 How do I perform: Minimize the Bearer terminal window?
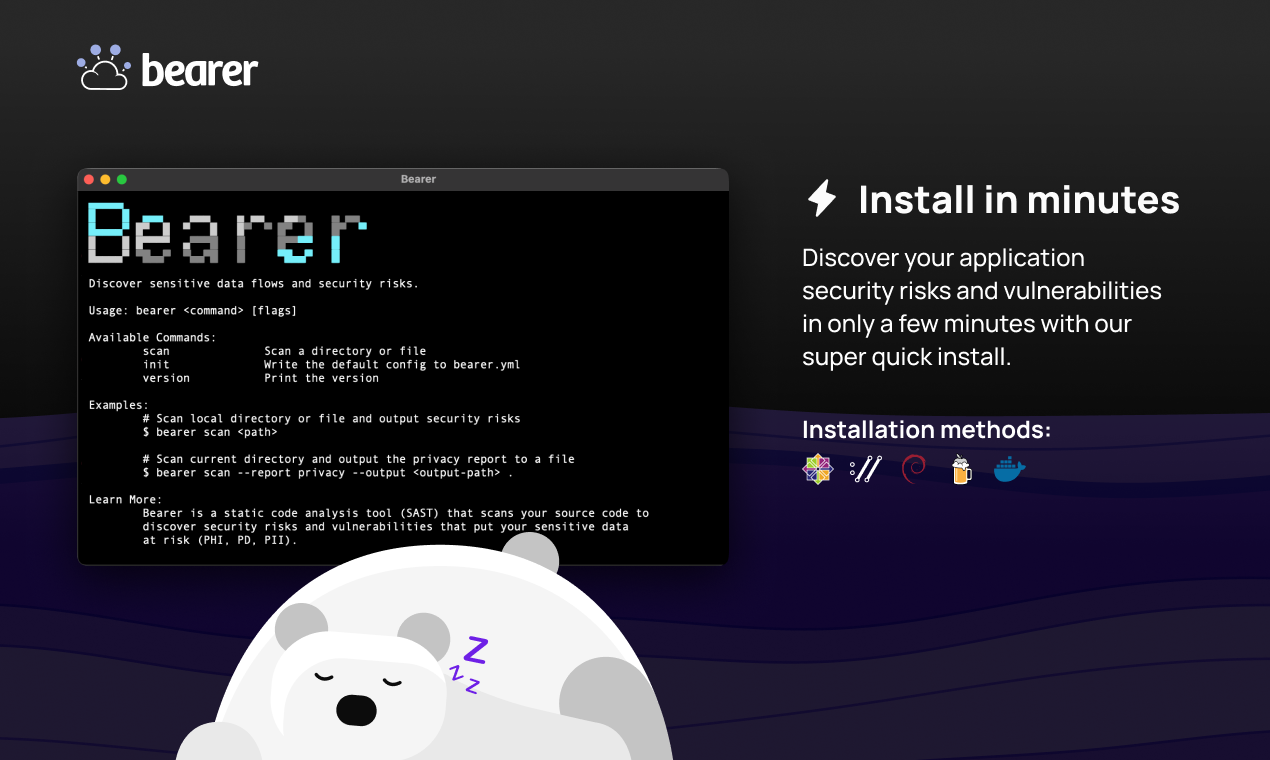[x=105, y=179]
